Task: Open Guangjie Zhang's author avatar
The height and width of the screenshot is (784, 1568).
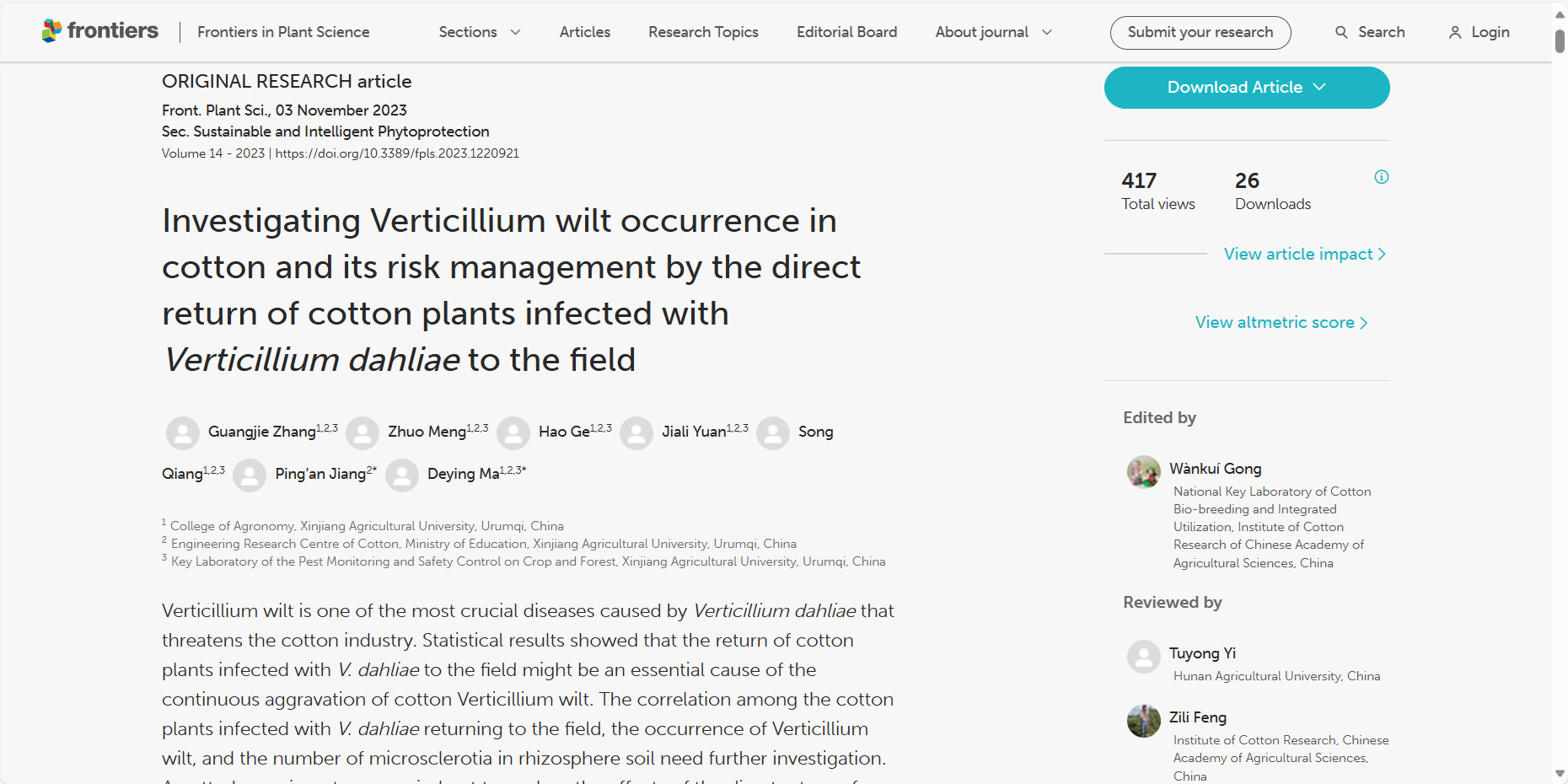Action: tap(183, 432)
